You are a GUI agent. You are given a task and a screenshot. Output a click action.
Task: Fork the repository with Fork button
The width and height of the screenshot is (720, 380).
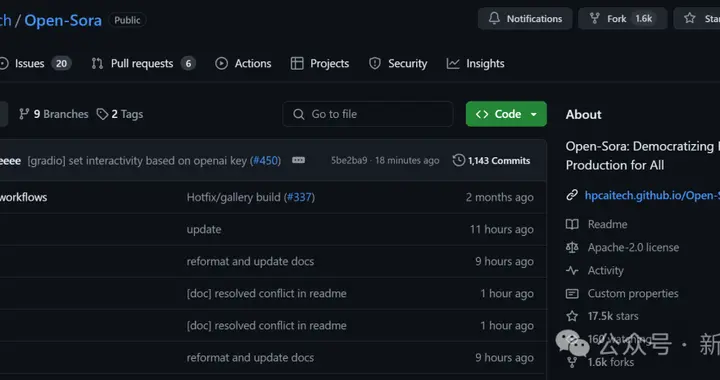click(622, 19)
